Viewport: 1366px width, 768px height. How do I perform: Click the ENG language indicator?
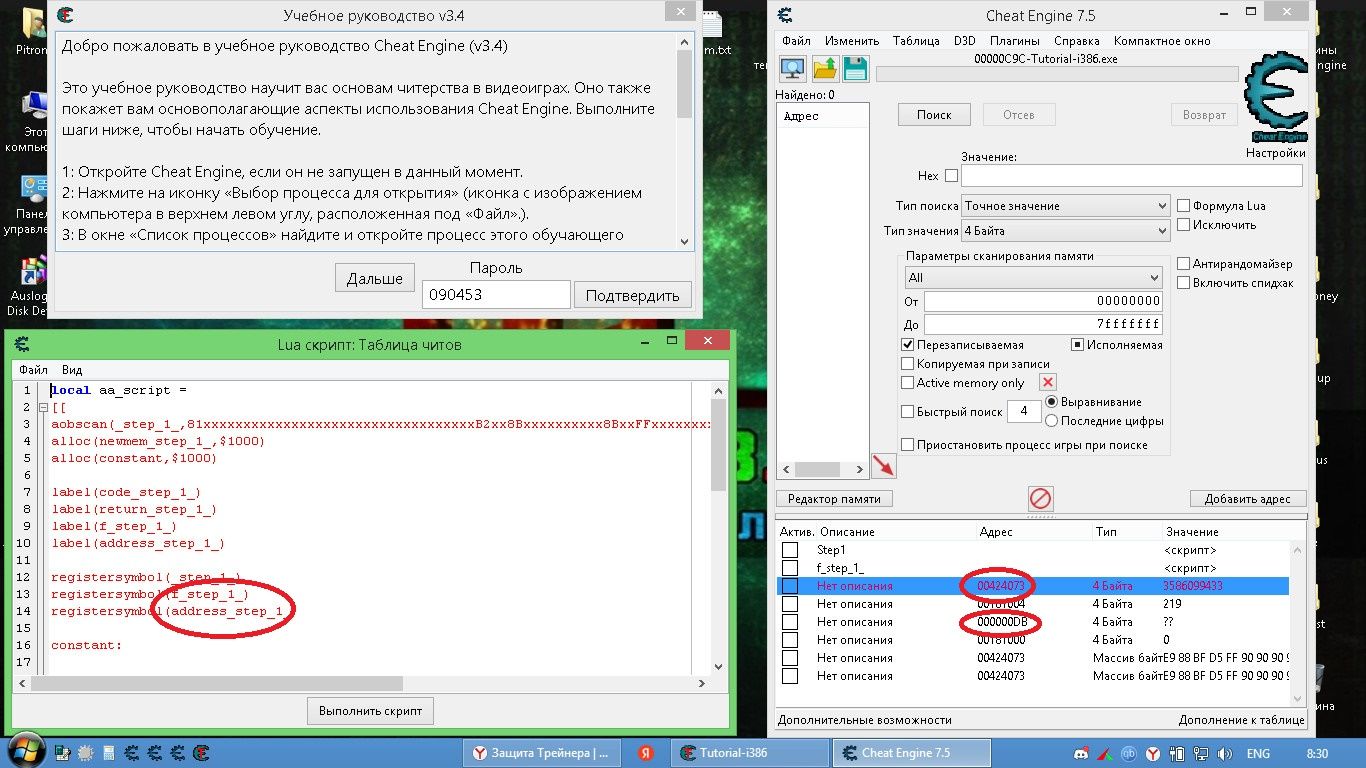click(1258, 753)
